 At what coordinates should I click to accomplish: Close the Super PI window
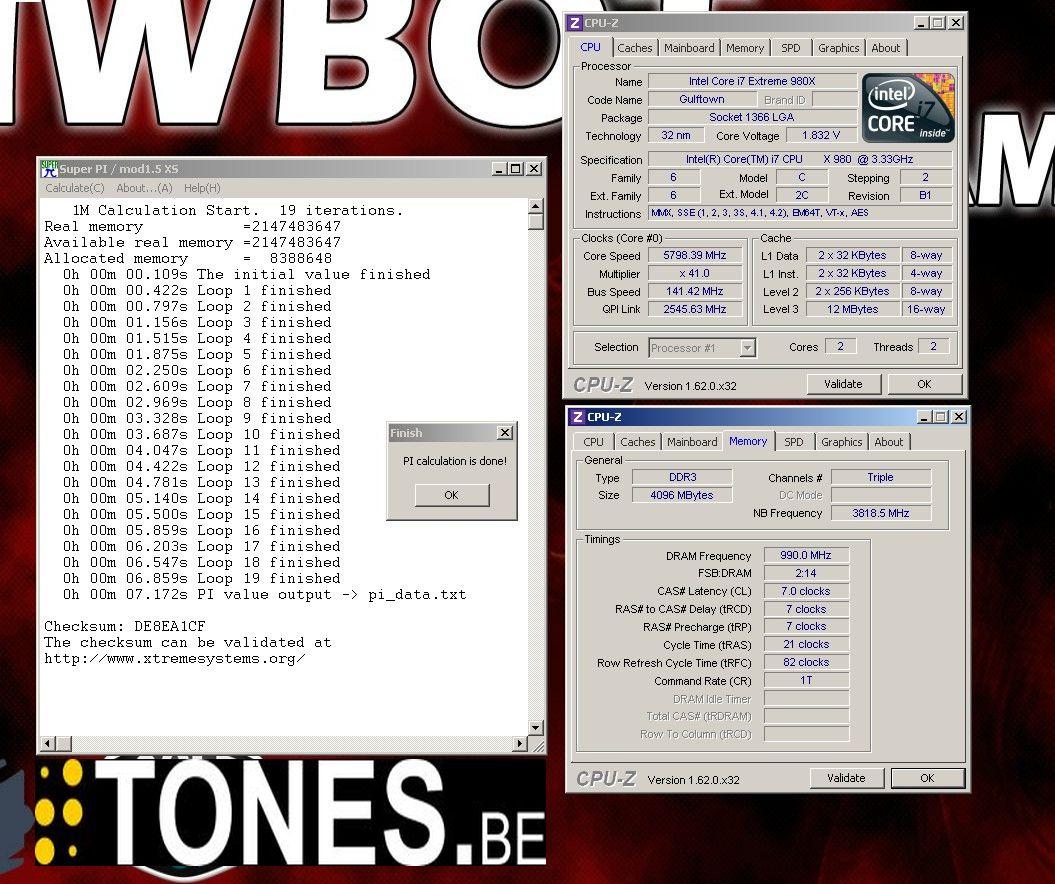(534, 169)
